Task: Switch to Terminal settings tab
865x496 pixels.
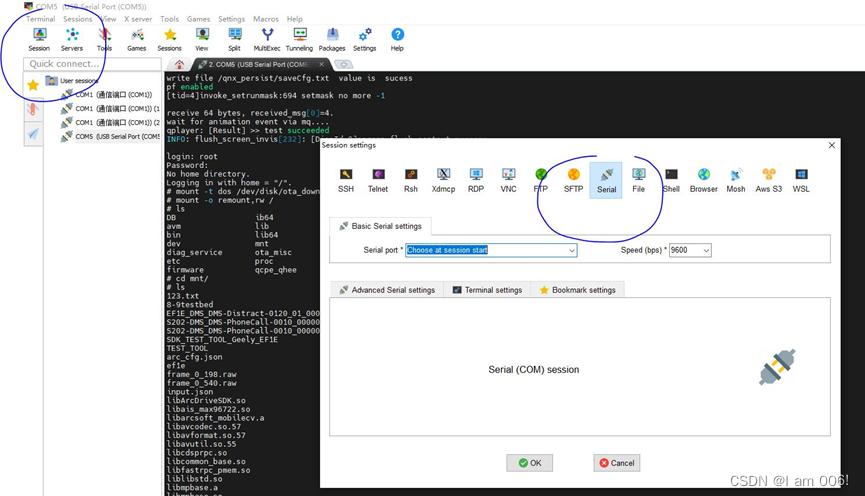Action: point(487,290)
